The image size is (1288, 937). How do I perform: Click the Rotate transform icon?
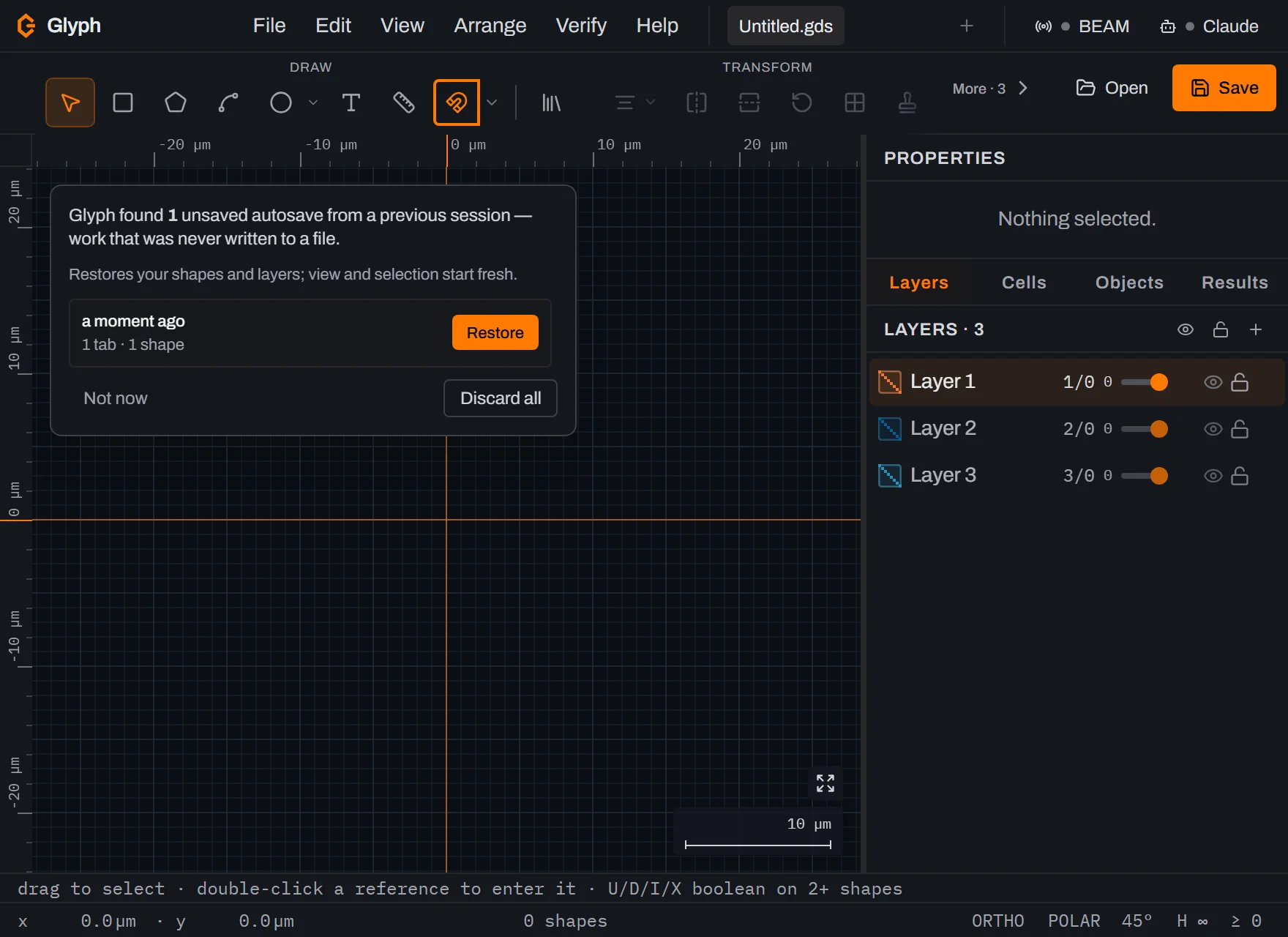802,102
